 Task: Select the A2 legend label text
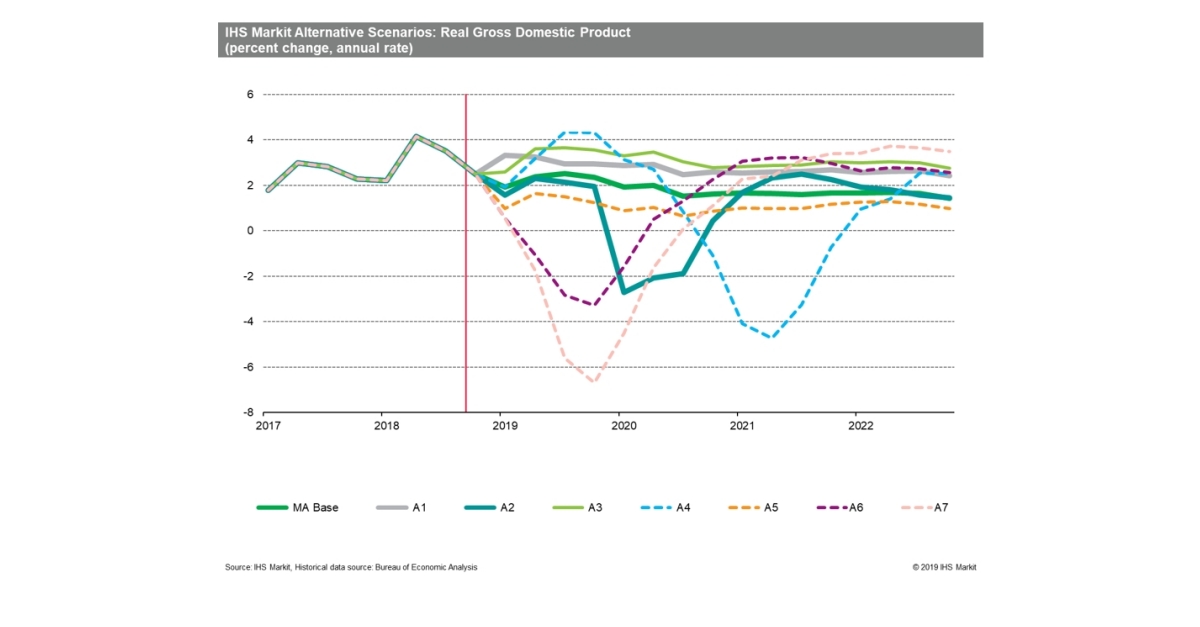click(509, 507)
